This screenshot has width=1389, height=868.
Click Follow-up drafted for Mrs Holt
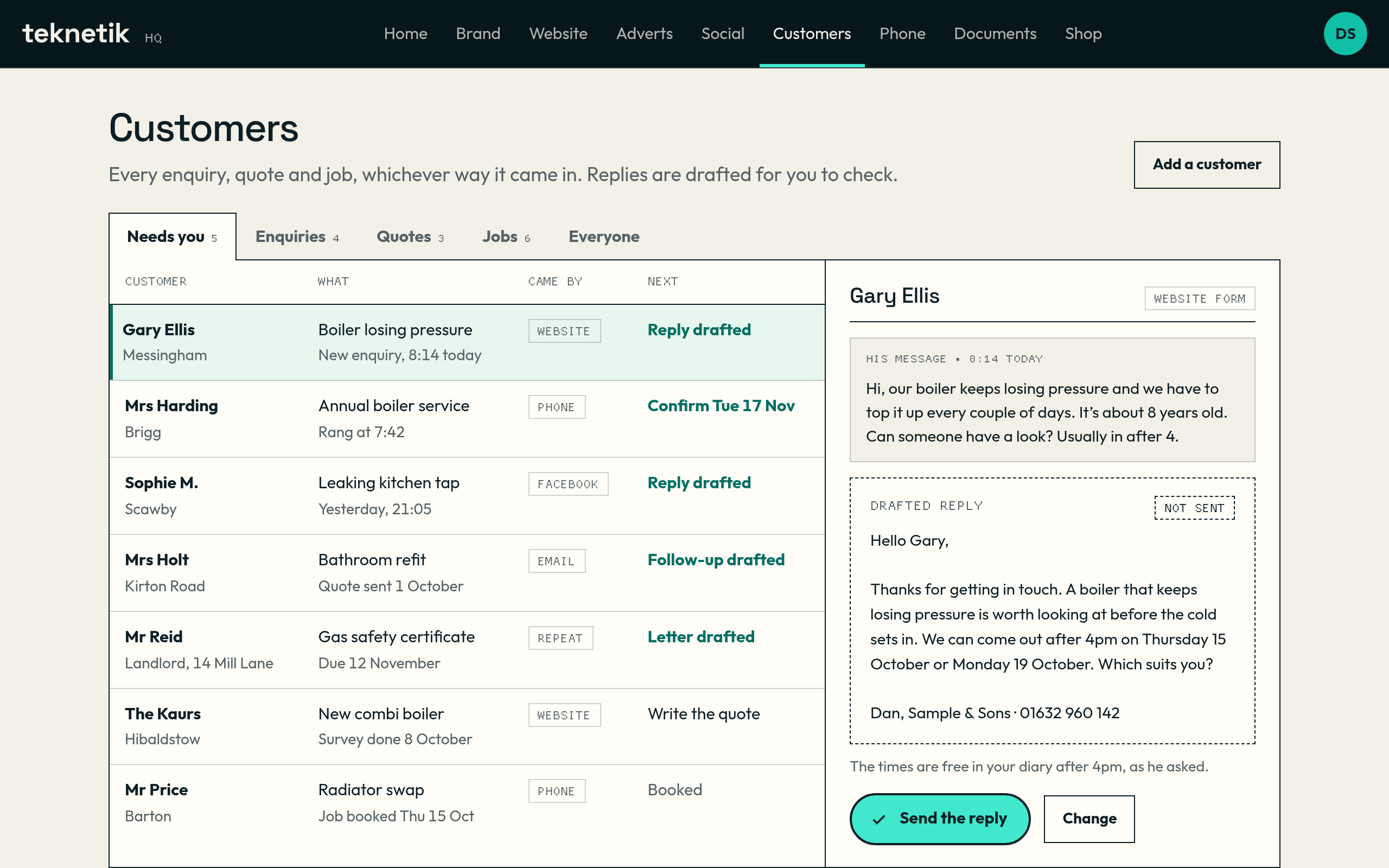pos(716,560)
